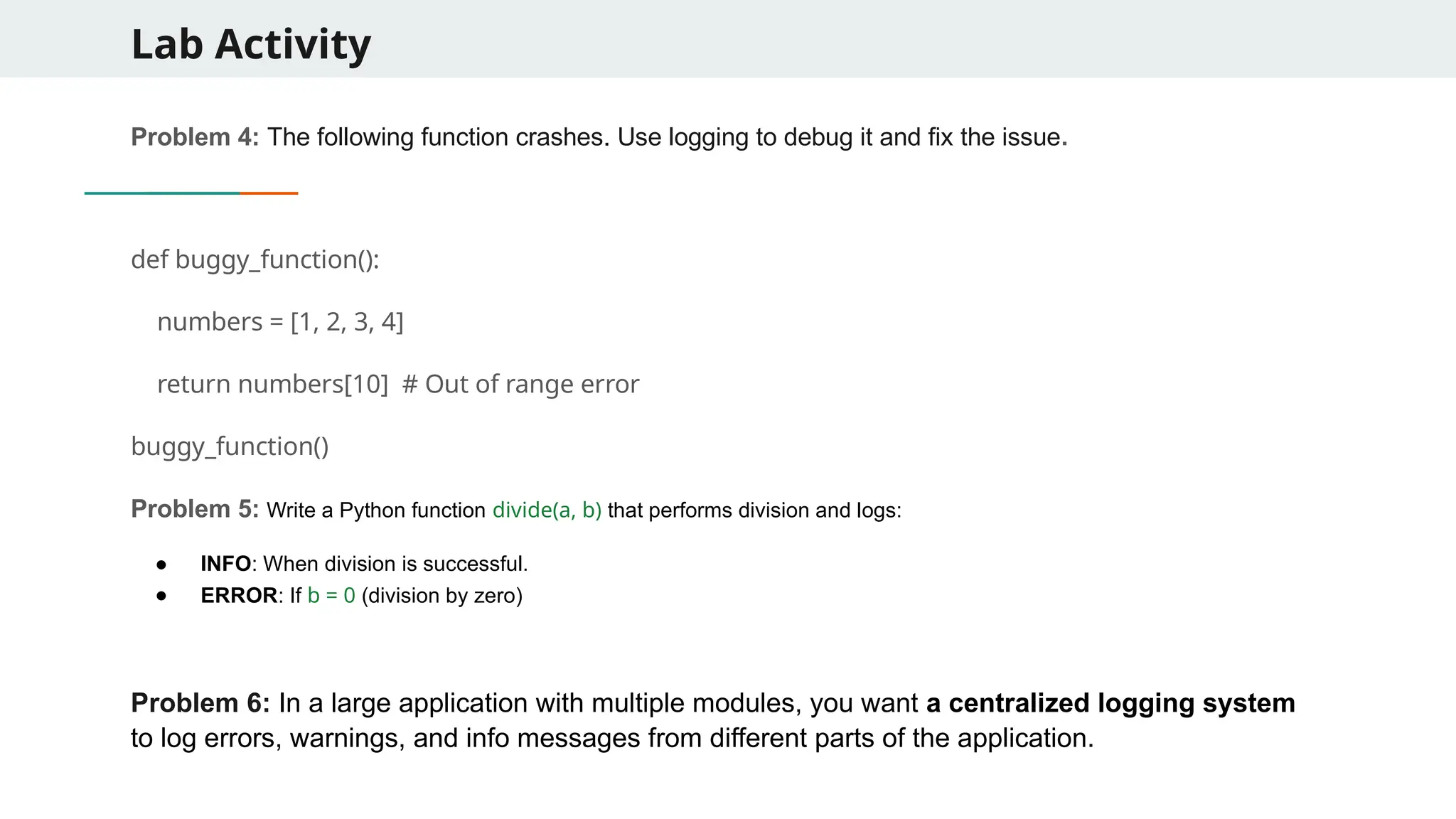Click the 'Problem 5:' heading label
This screenshot has width=1456, height=819.
click(x=196, y=510)
